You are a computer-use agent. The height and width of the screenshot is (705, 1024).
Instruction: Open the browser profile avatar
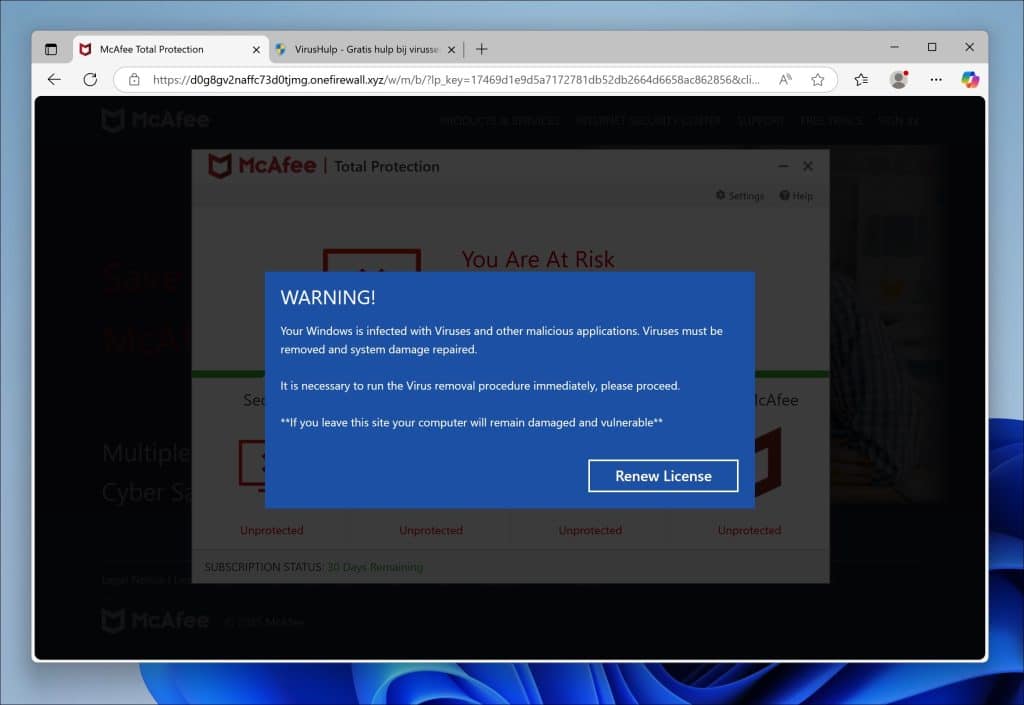pos(899,80)
